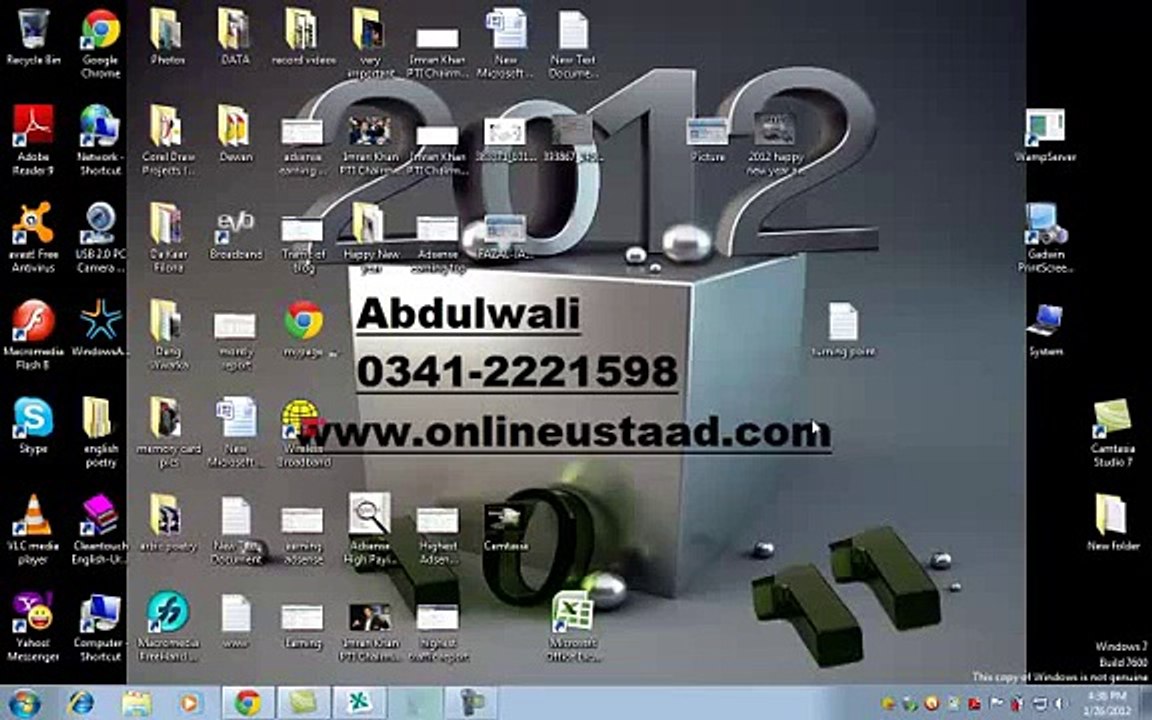Open the USB 2.0 PC Camera shortcut
This screenshot has width=1152, height=720.
[x=101, y=237]
